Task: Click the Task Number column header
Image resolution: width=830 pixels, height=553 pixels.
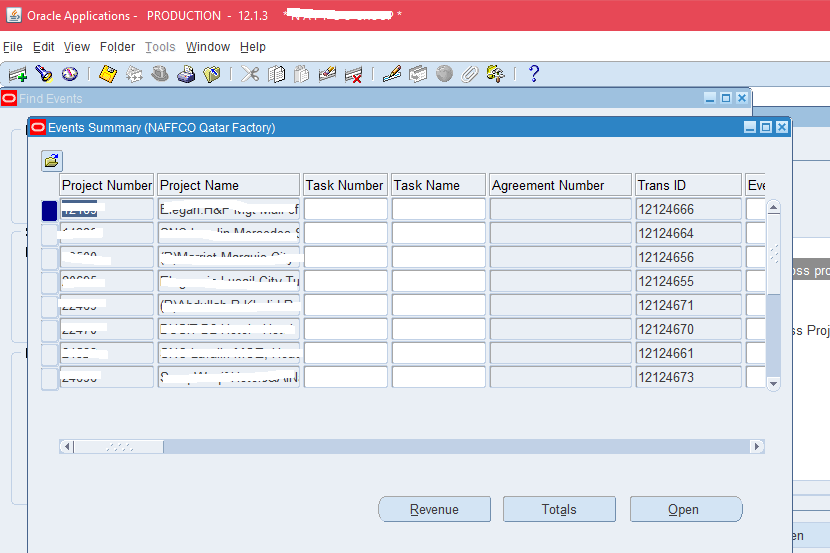Action: click(x=346, y=185)
